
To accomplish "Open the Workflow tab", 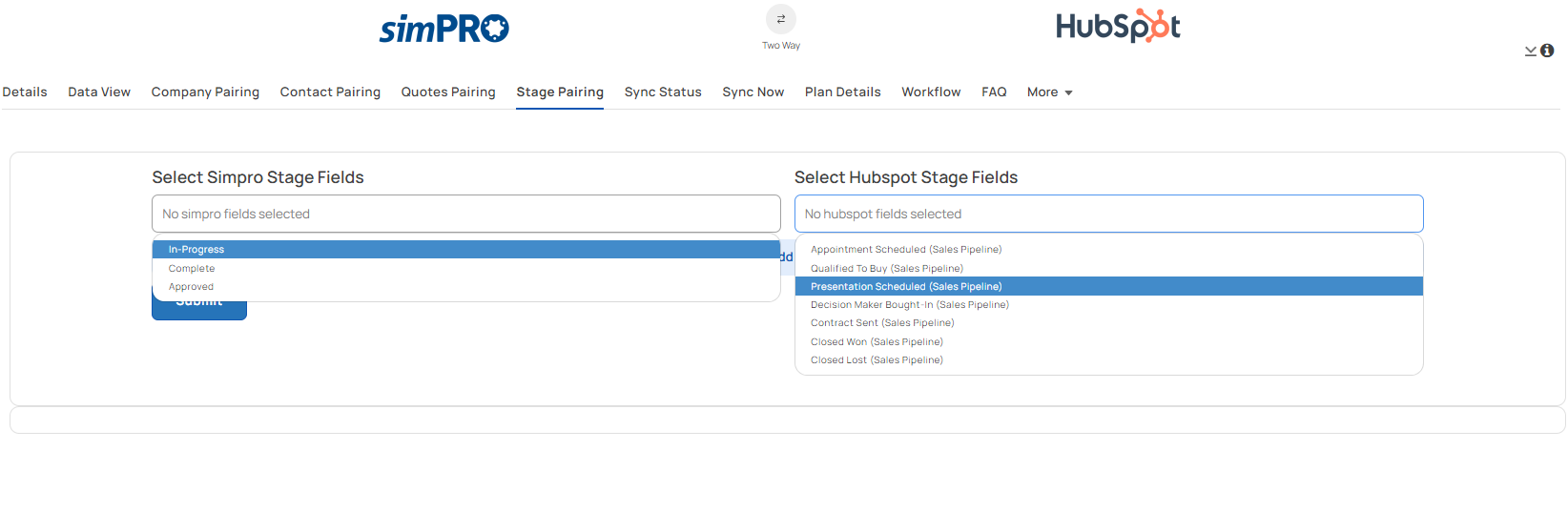I will pos(931,92).
